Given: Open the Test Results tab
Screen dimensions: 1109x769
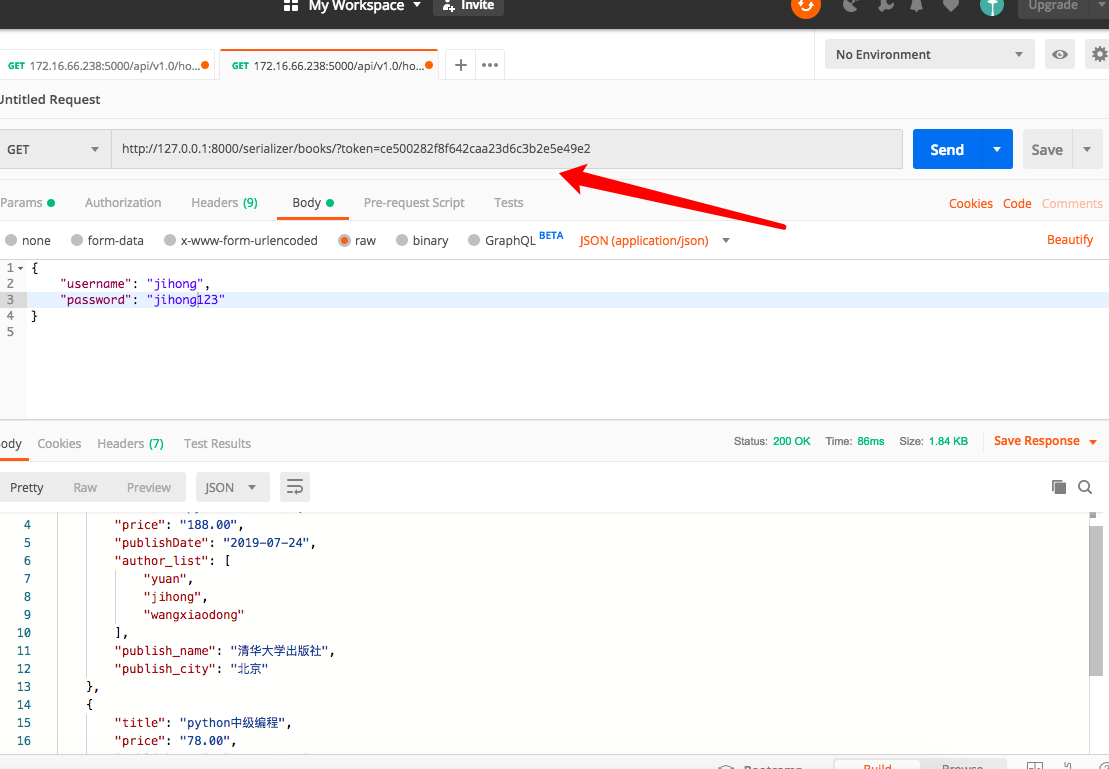Looking at the screenshot, I should click(x=217, y=444).
